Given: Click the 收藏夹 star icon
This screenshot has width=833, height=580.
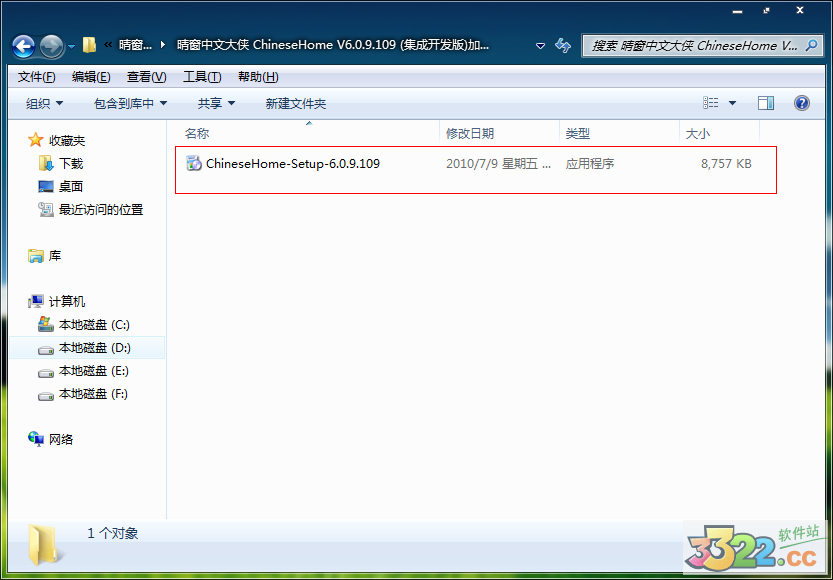Looking at the screenshot, I should point(36,140).
